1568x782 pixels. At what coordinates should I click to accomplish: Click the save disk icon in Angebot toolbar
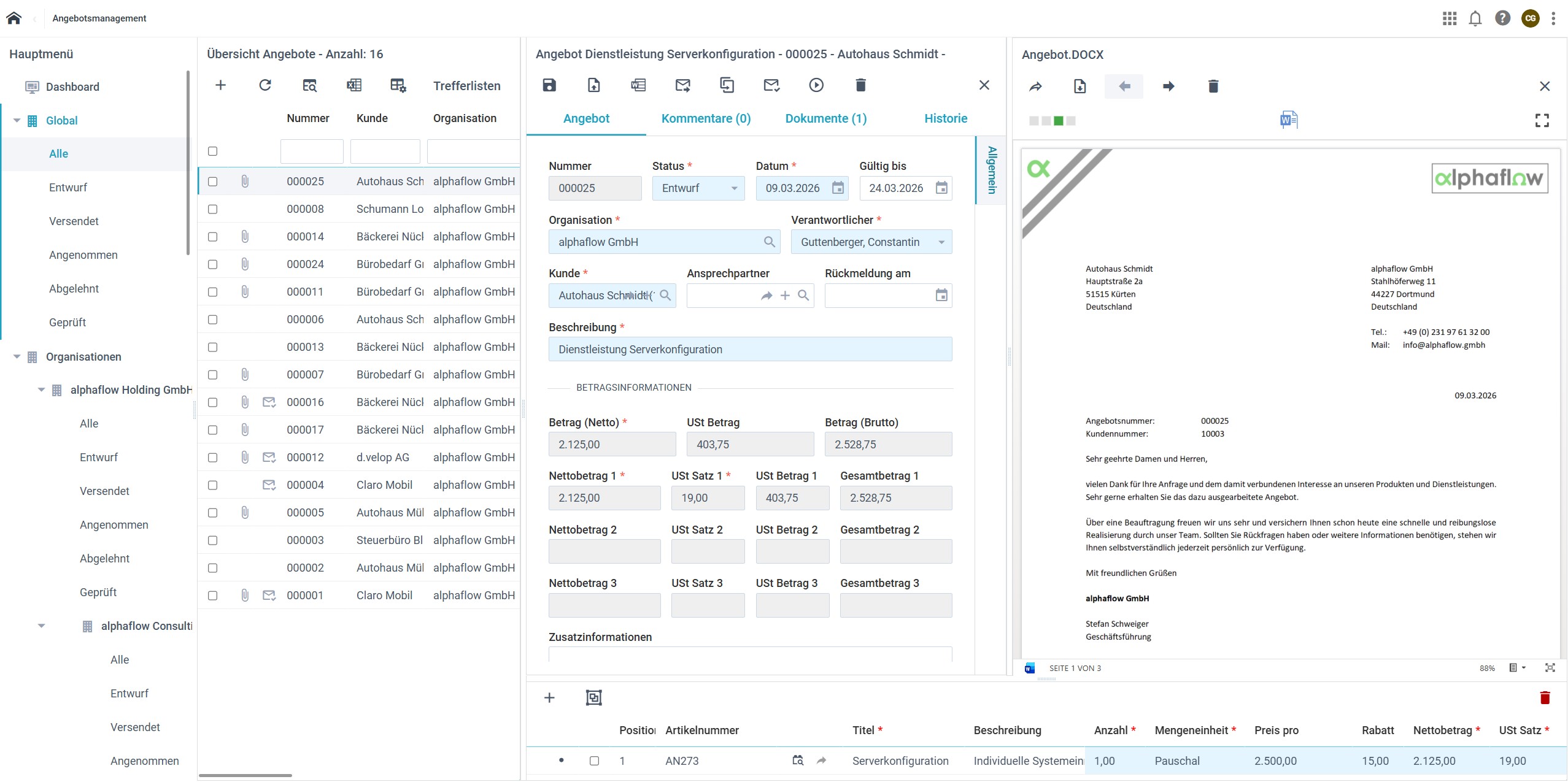549,85
